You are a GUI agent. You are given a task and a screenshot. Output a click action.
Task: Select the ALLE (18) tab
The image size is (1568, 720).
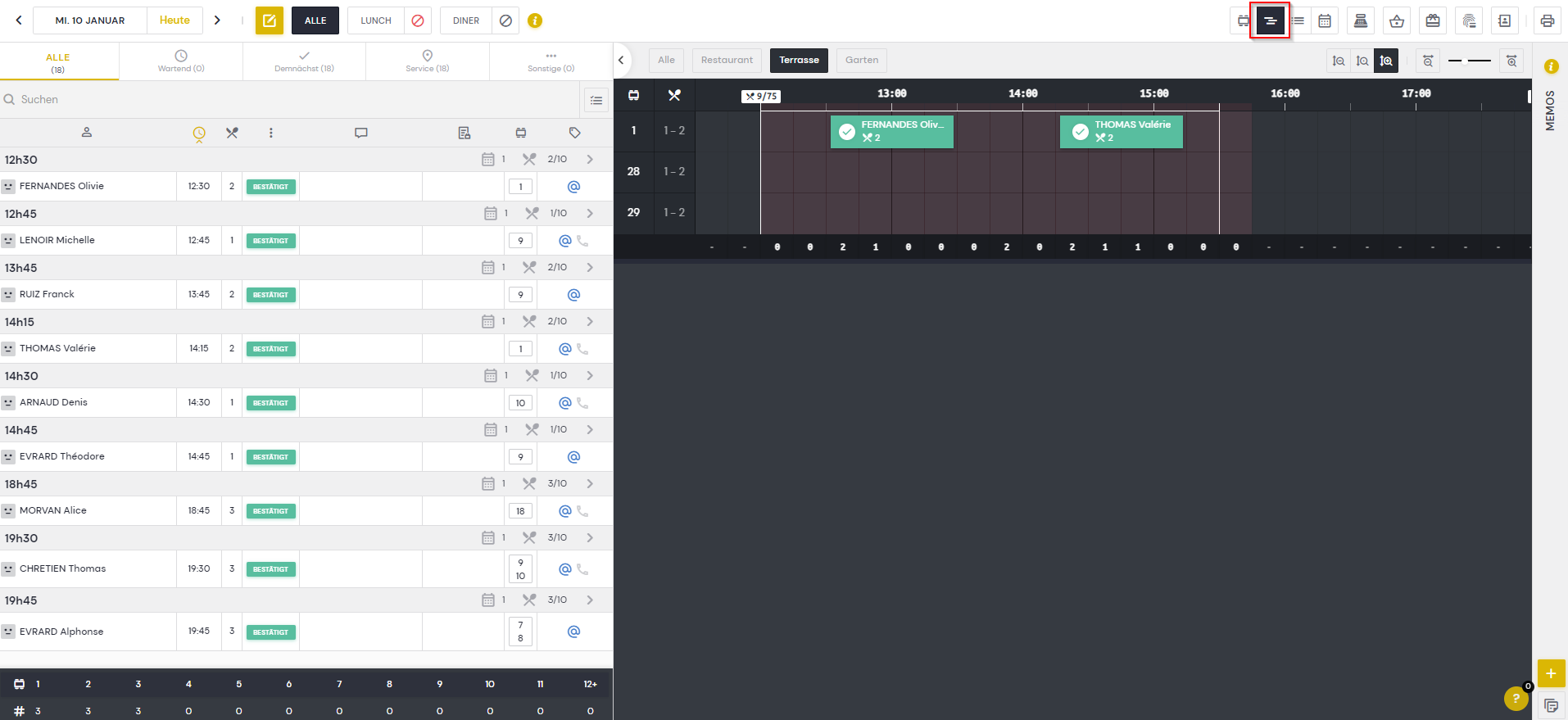click(58, 62)
